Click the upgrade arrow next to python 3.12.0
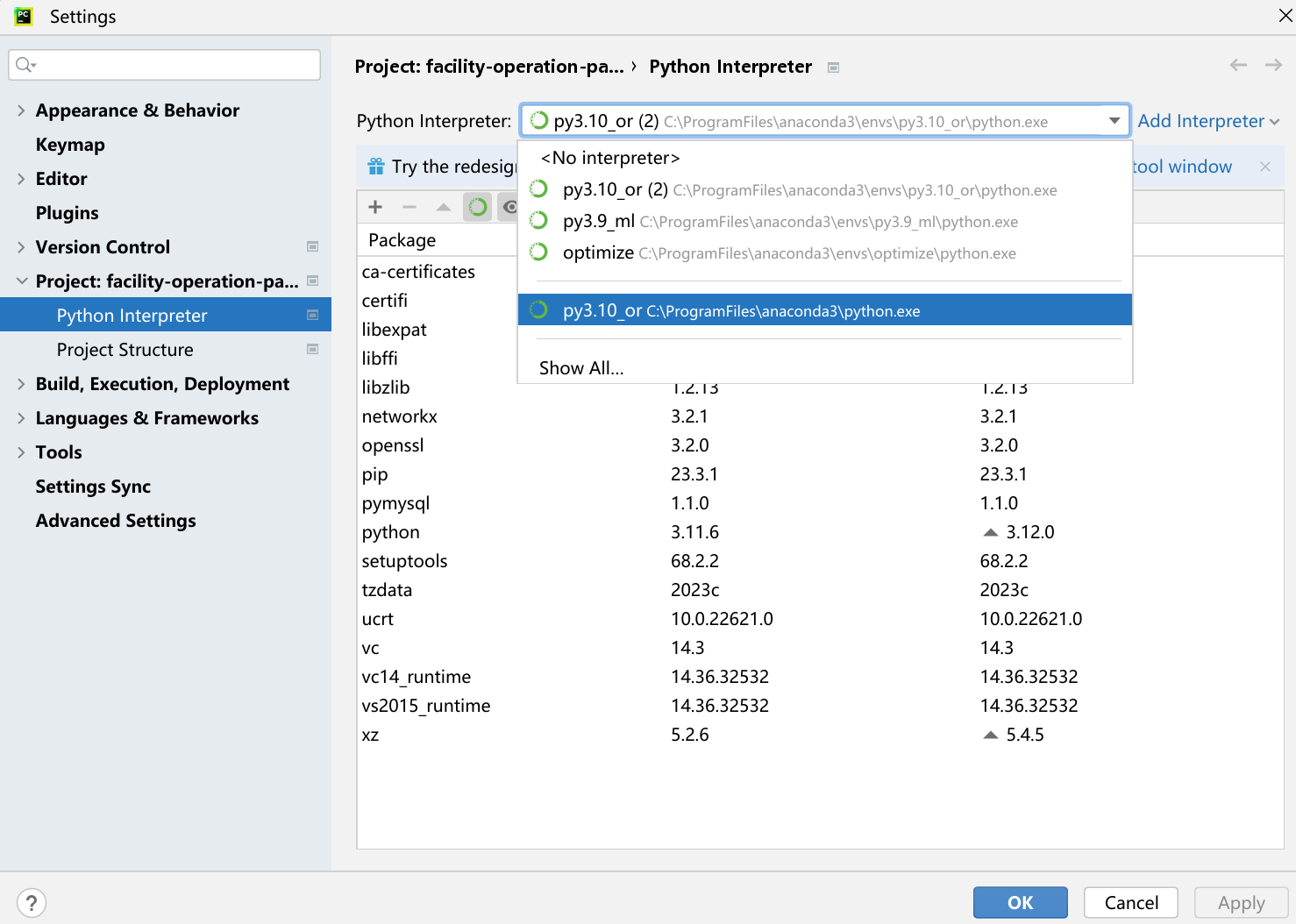Screen dimensions: 1296x924 [991, 532]
